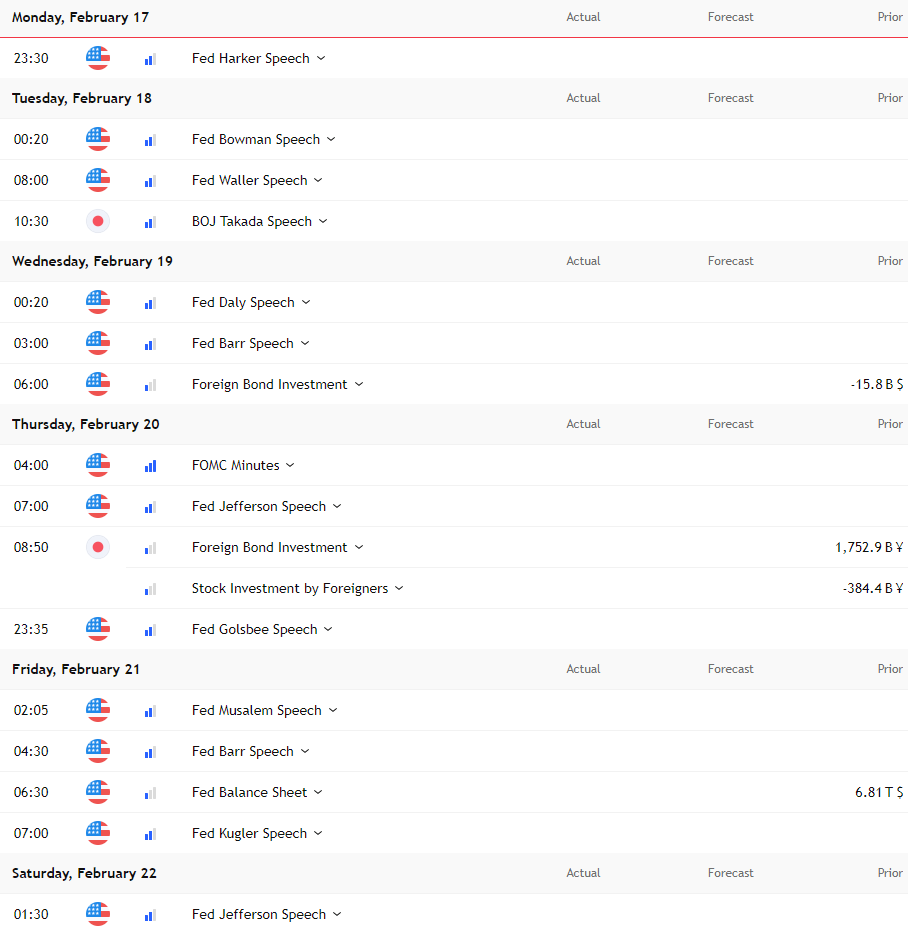Viewport: 908px width, 928px height.
Task: Click the Japan flag at 08:50 Foreign Bond Investment
Action: click(98, 547)
